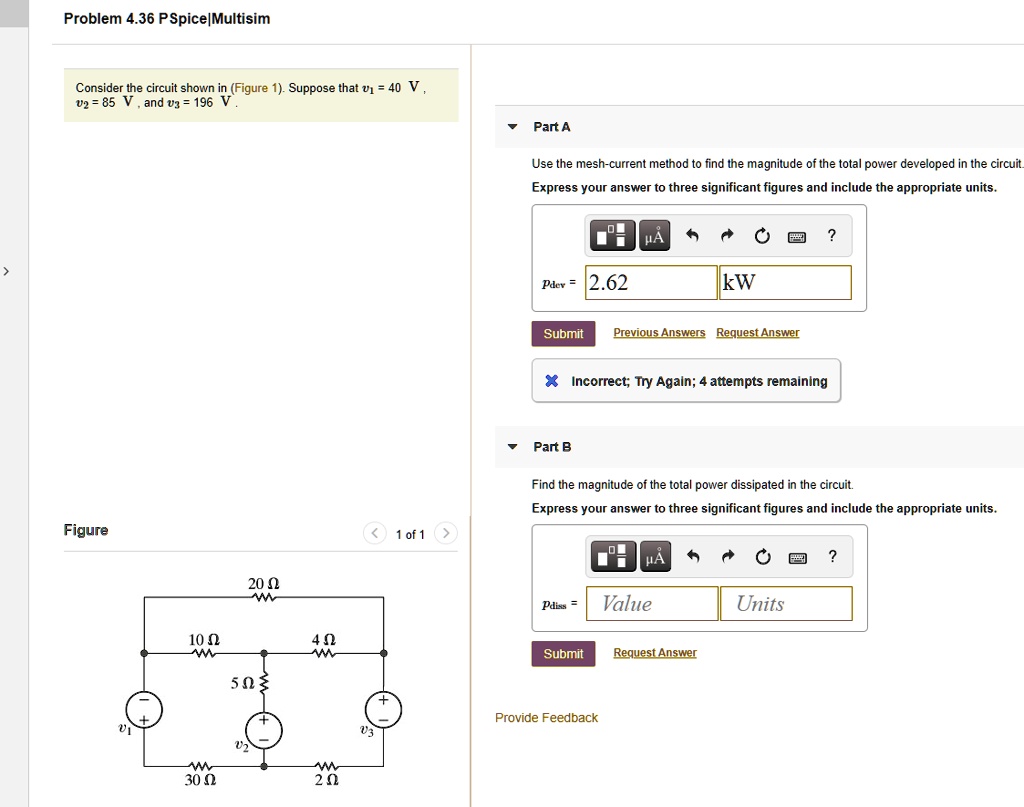Select the pdev value field showing 2.62
Viewport: 1024px width, 807px height.
[651, 283]
